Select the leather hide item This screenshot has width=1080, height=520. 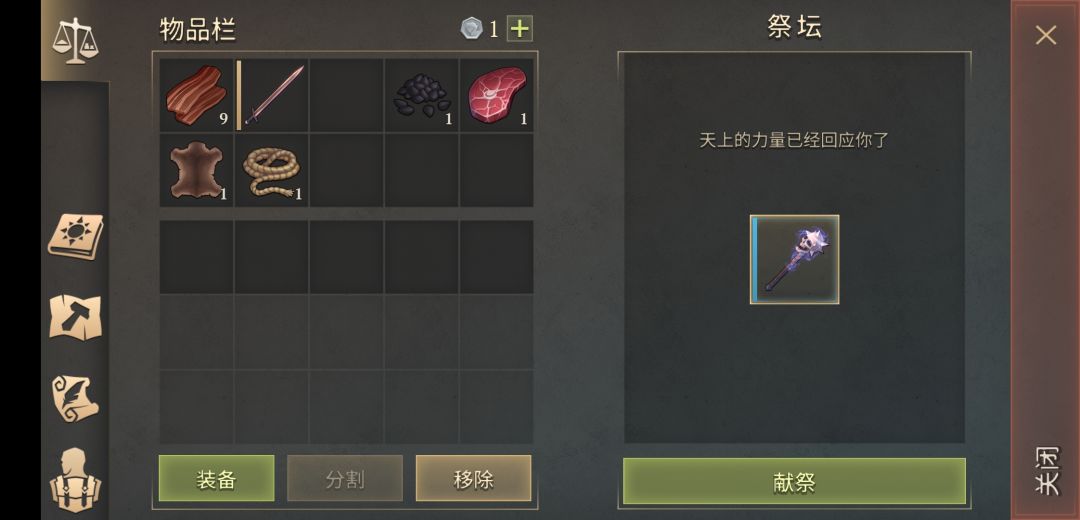pyautogui.click(x=197, y=170)
